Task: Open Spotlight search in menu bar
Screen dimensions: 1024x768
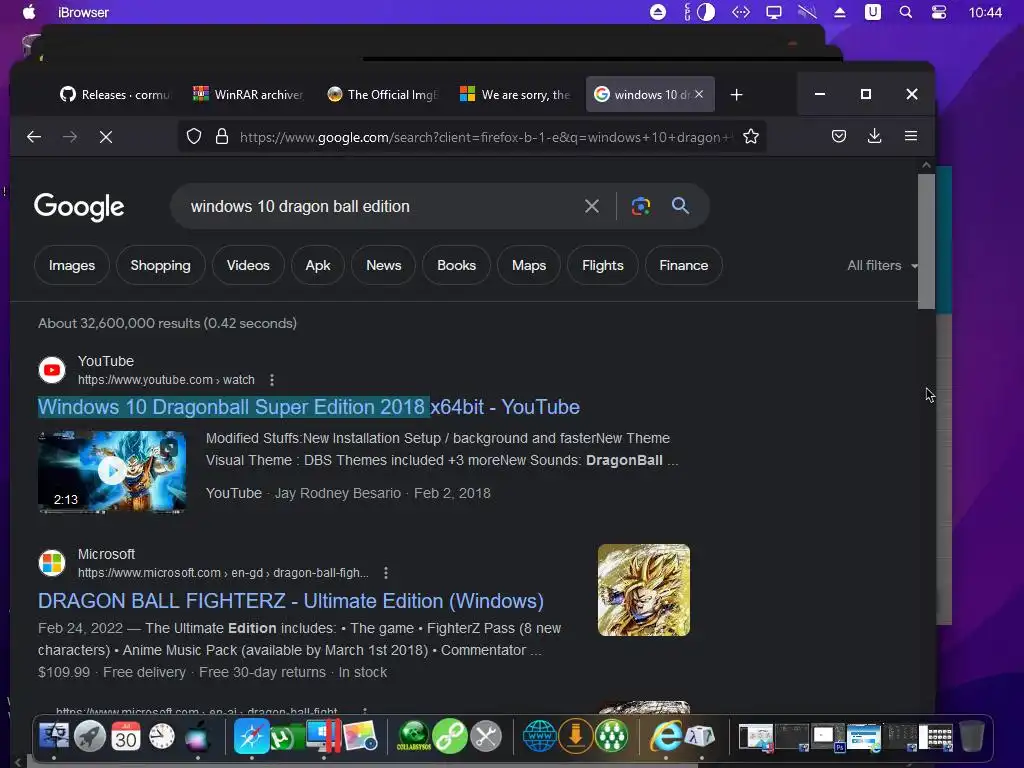Action: [x=906, y=12]
